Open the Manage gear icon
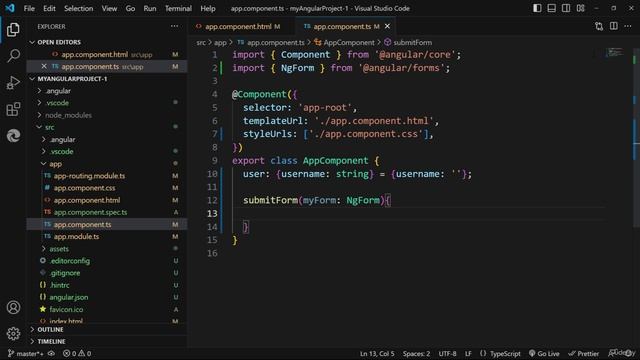Screen dimensions: 640x360 [x=13, y=333]
